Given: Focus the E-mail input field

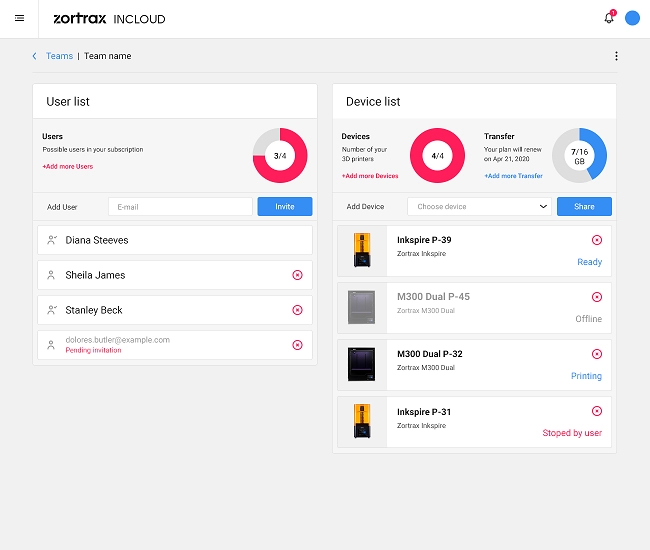Looking at the screenshot, I should pos(180,207).
